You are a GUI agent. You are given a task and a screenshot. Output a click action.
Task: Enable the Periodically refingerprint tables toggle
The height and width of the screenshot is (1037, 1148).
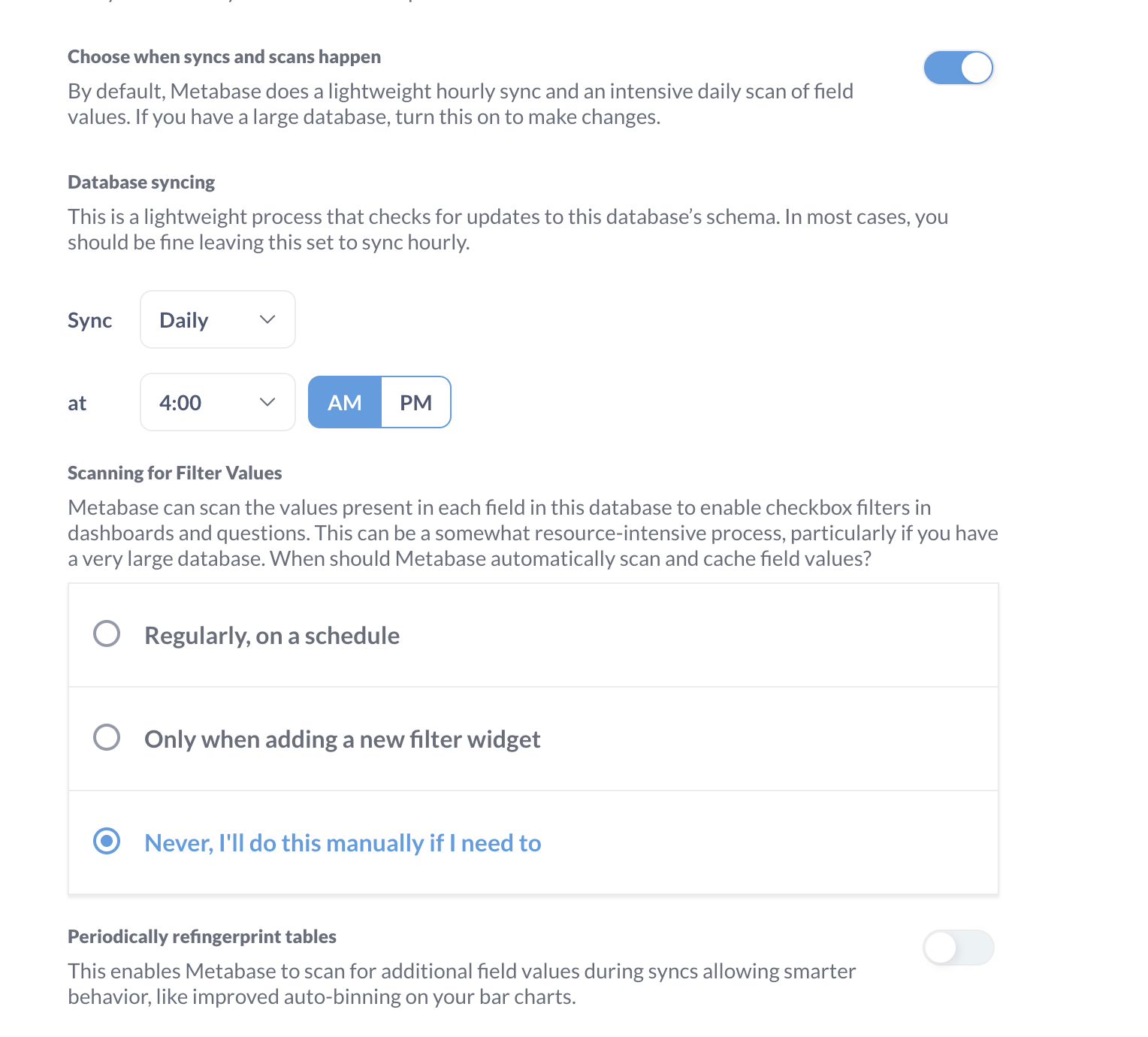click(x=958, y=948)
